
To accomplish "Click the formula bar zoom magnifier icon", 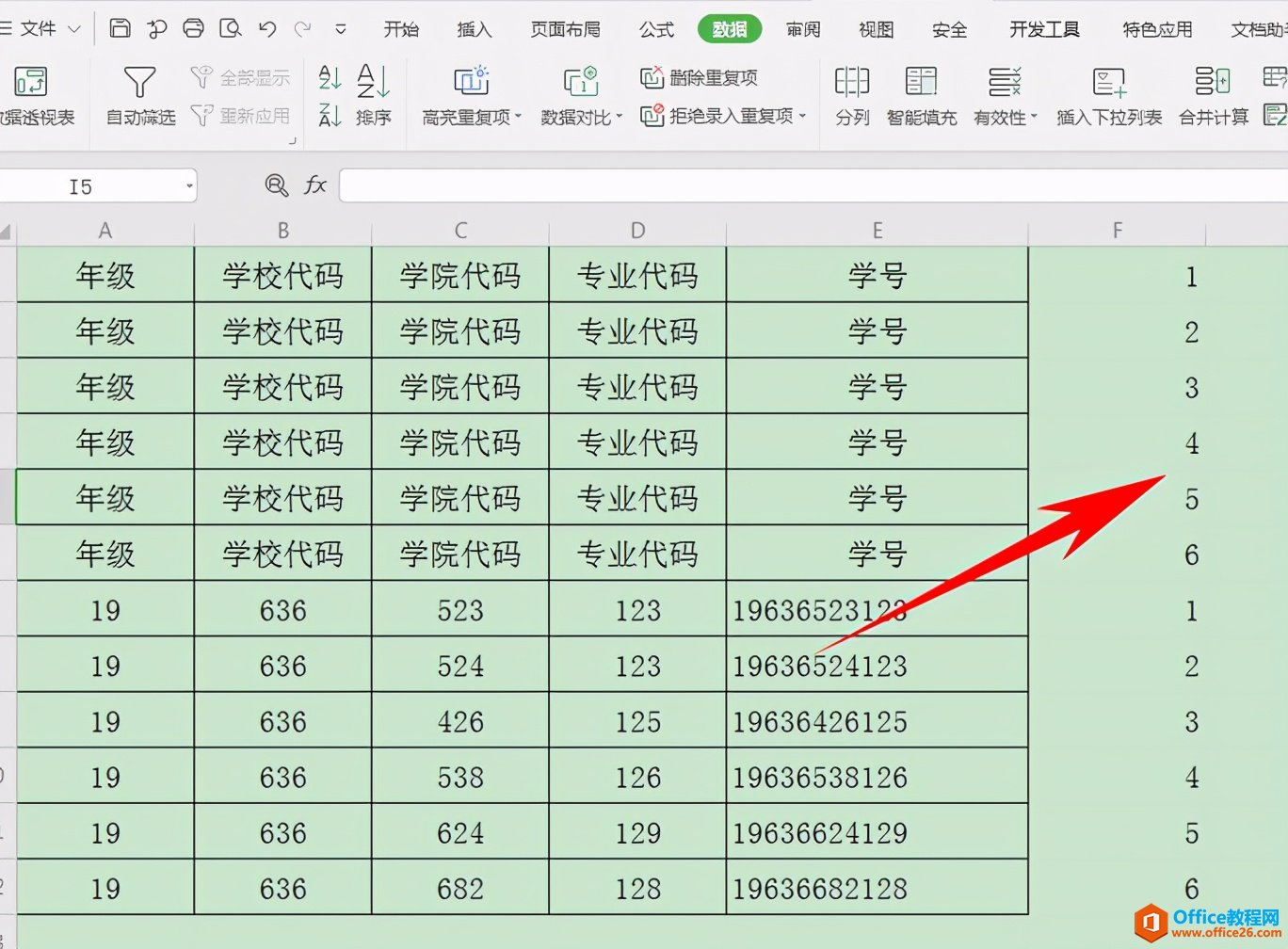I will tap(276, 185).
